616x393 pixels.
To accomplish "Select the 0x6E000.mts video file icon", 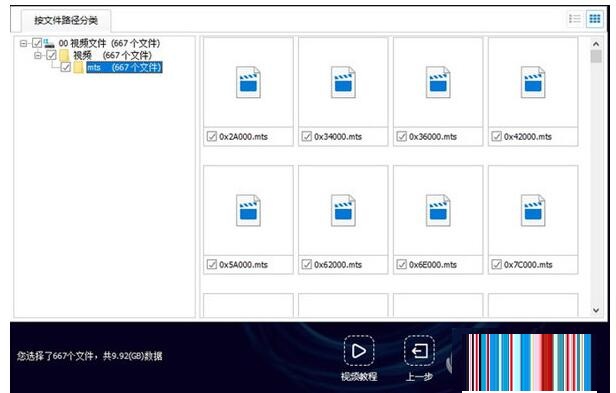I will (438, 210).
